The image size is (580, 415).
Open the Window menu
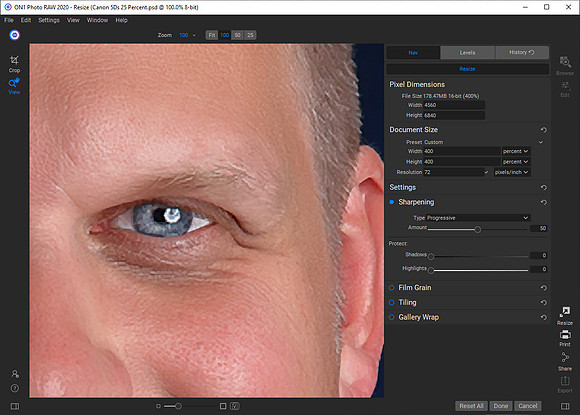[97, 20]
